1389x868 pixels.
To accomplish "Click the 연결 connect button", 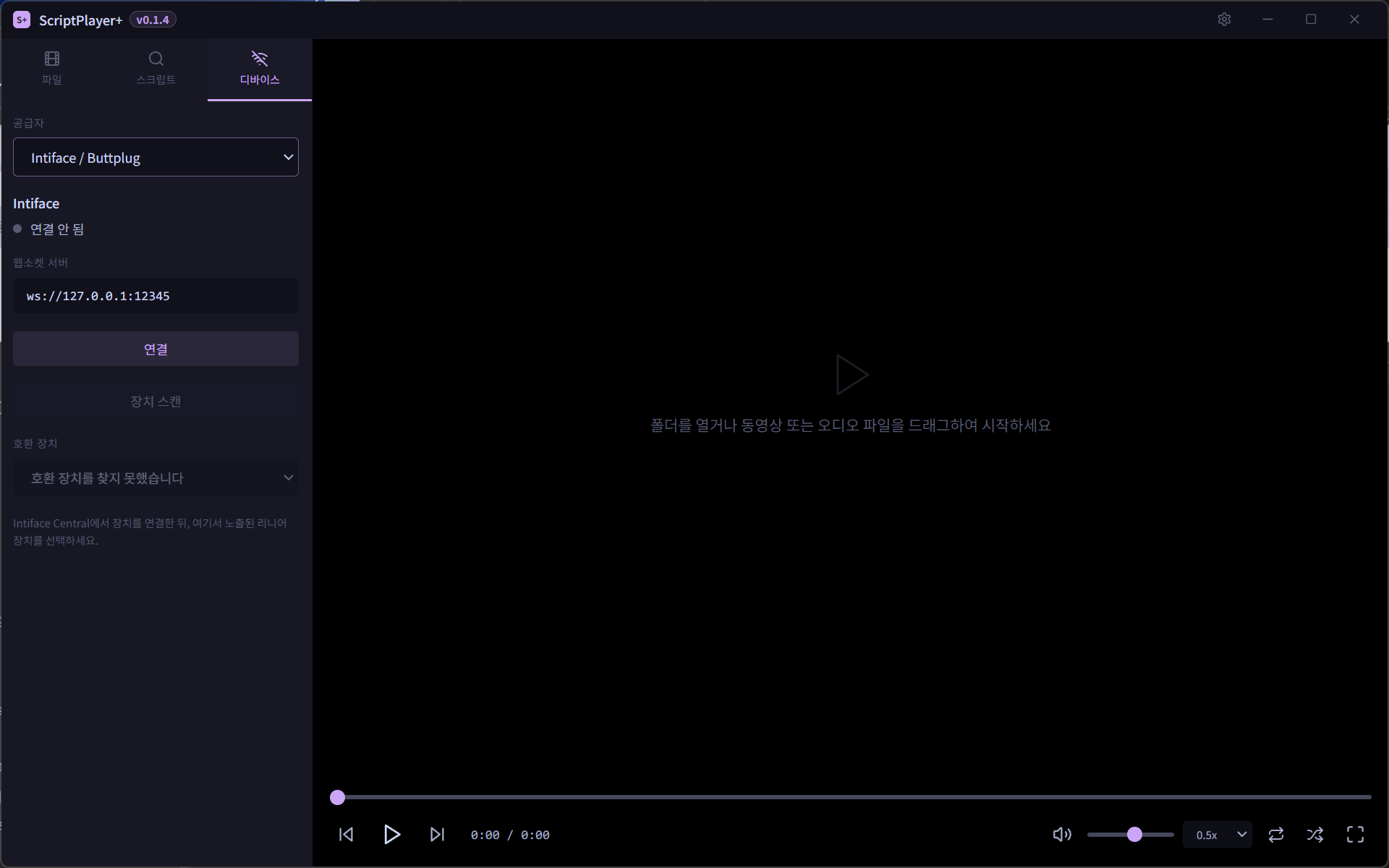I will (x=156, y=349).
